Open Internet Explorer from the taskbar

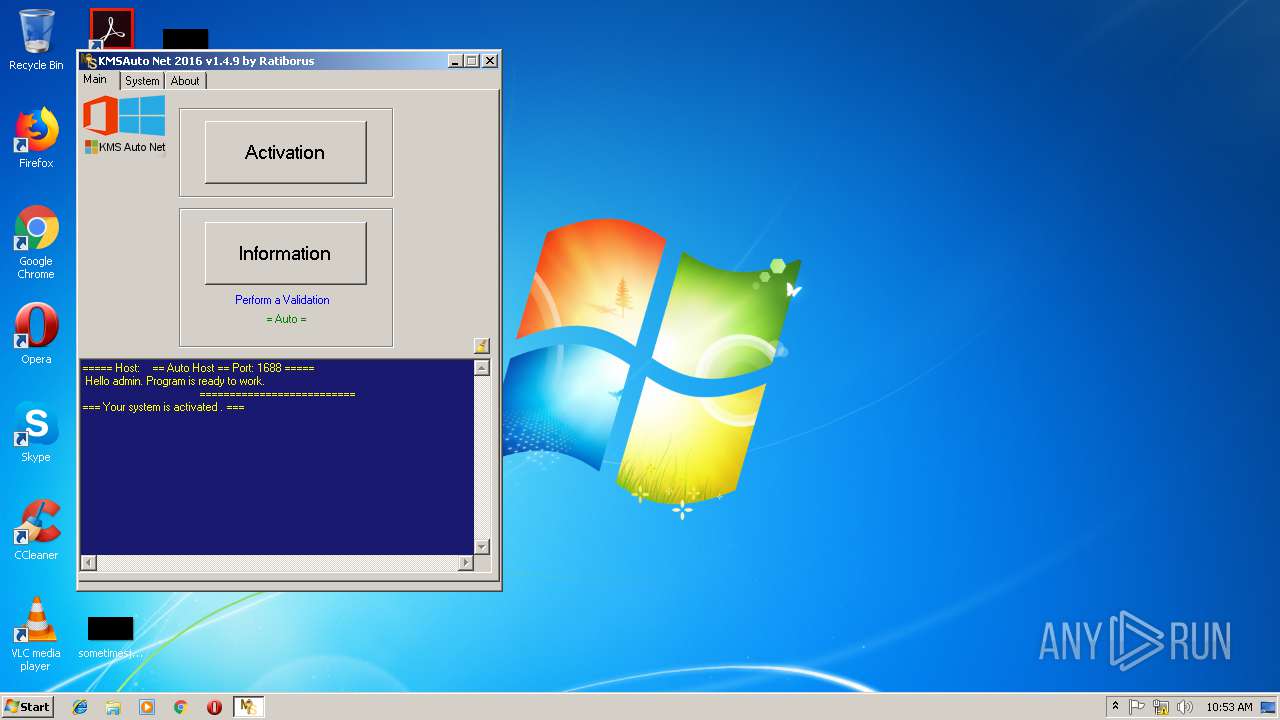(x=80, y=707)
